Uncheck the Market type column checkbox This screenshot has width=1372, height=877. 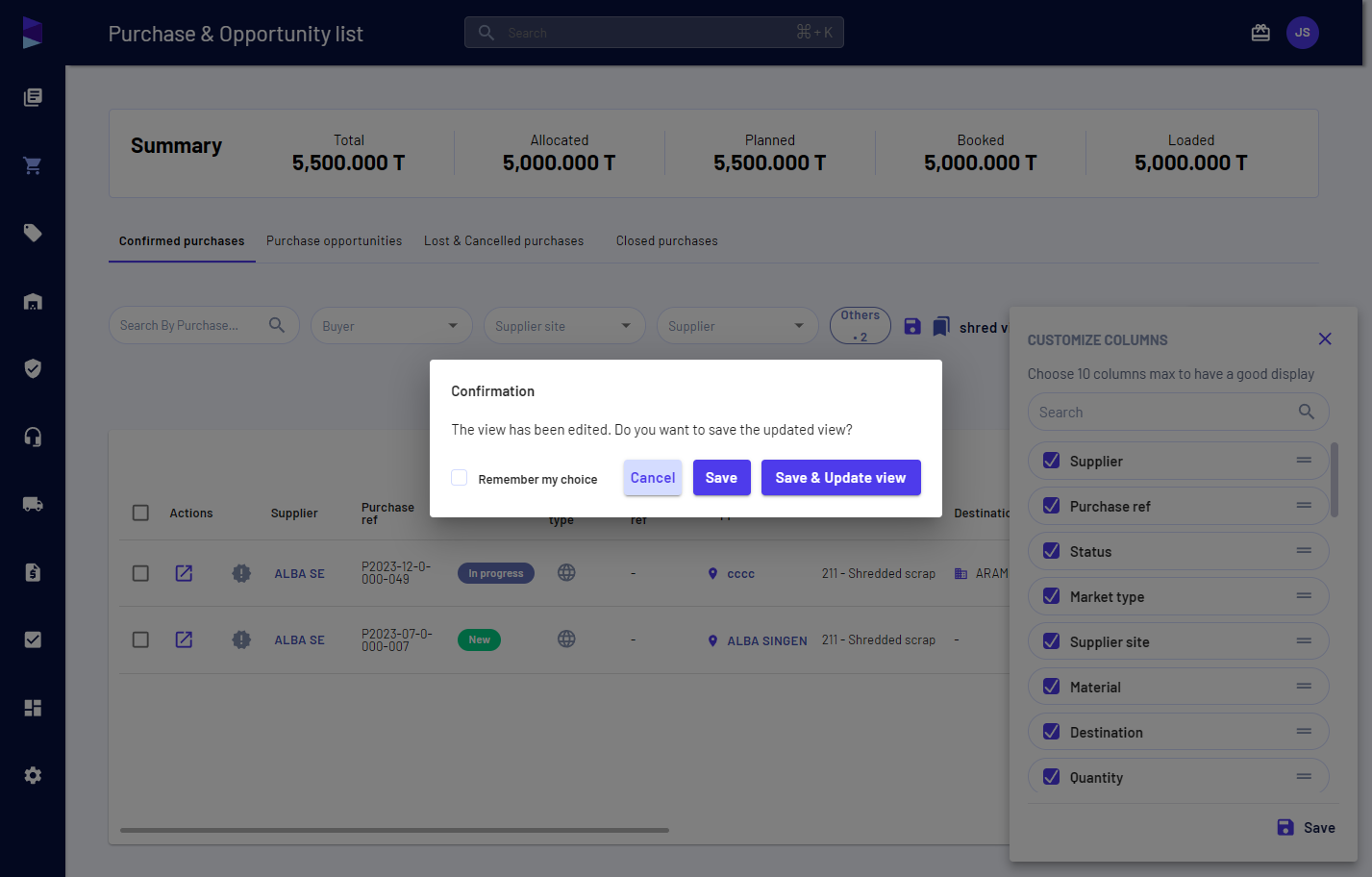[1052, 596]
